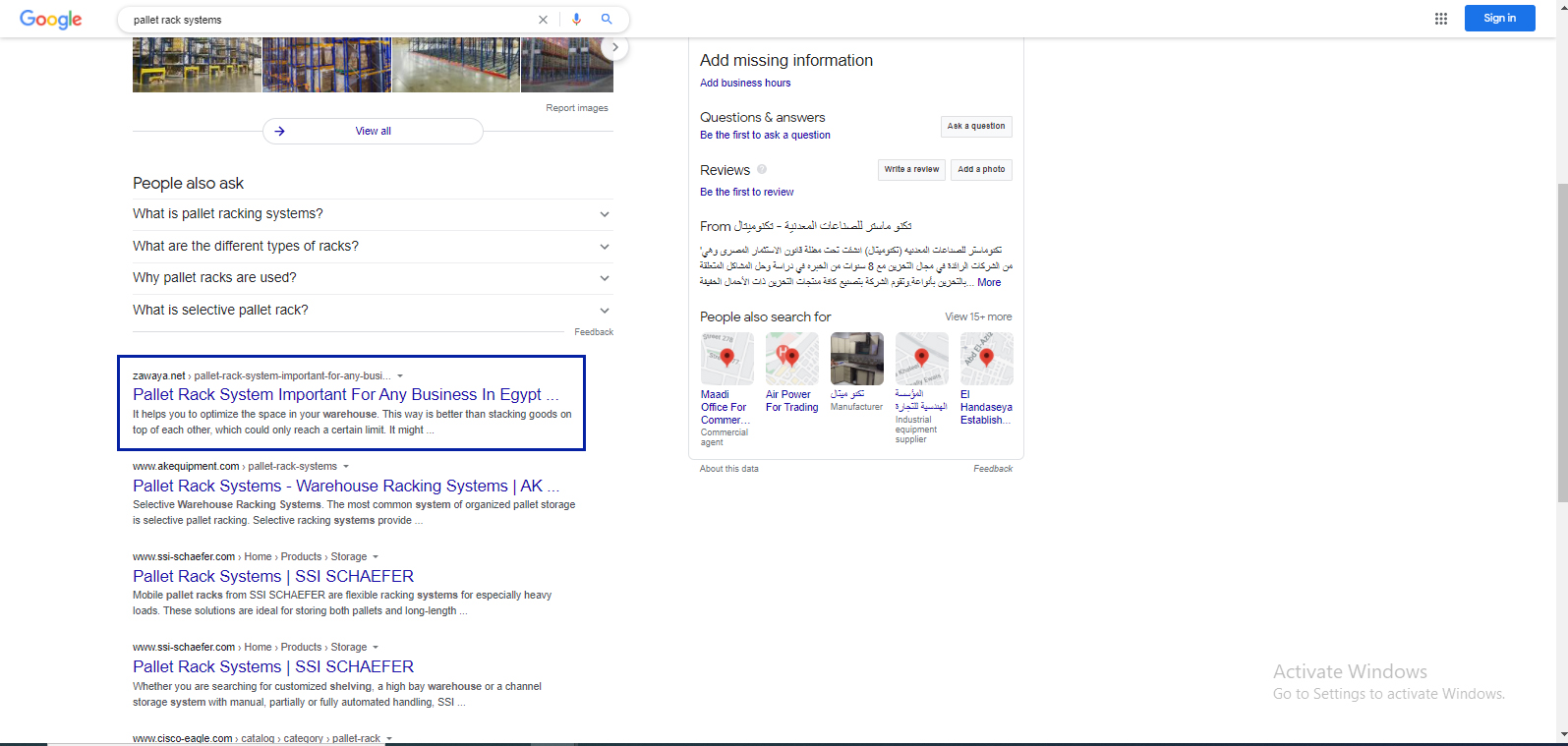
Task: Click the Ask a question button
Action: click(976, 126)
